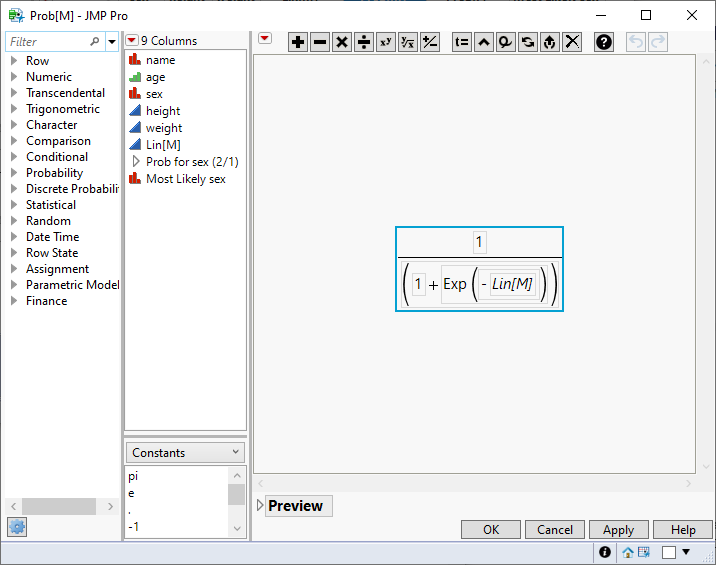
Task: Open status bar window list dropdown arrow
Action: pyautogui.click(x=686, y=552)
